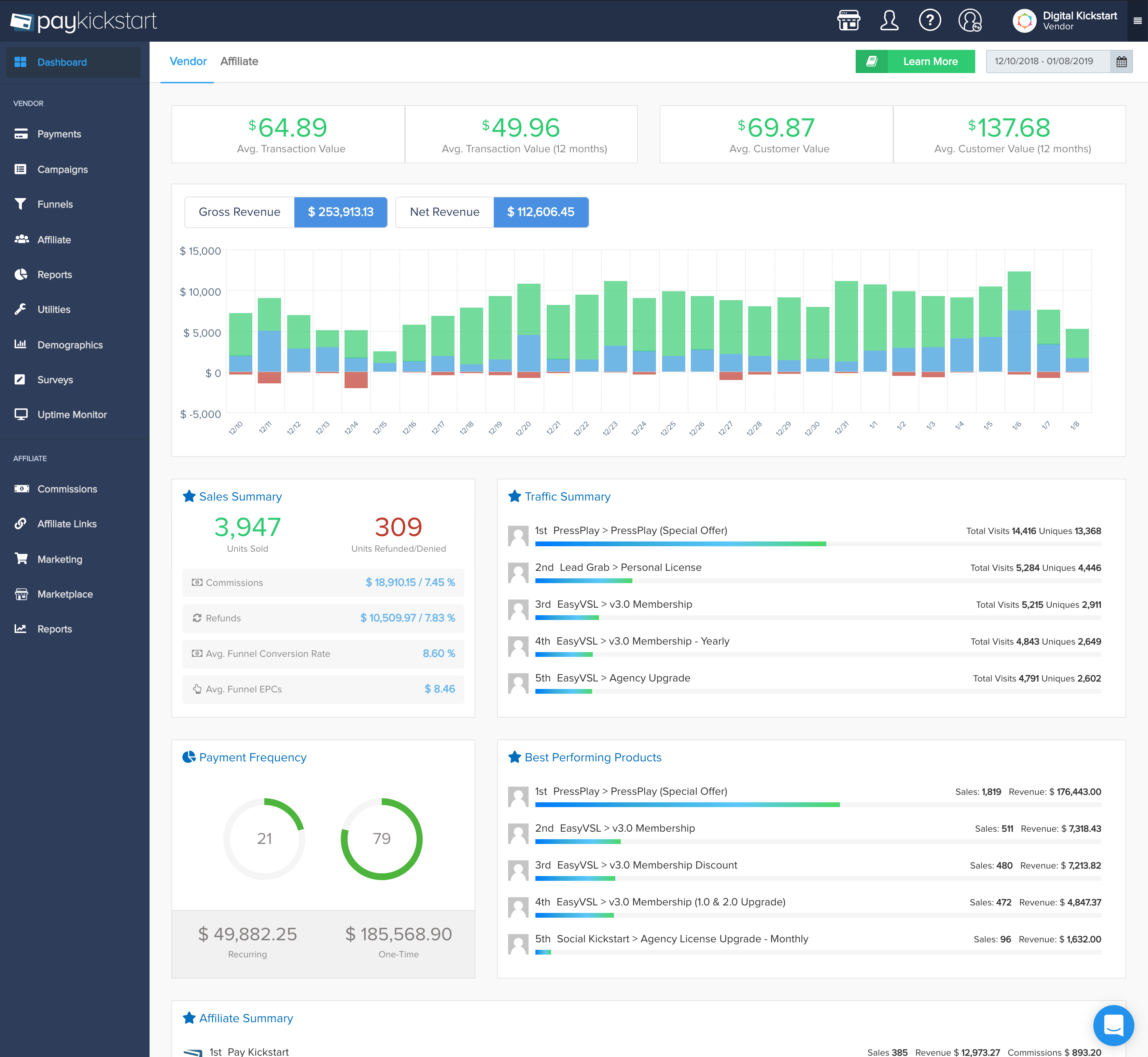Click the Demographics bar chart icon
Screen dimensions: 1148x1057
pyautogui.click(x=20, y=344)
